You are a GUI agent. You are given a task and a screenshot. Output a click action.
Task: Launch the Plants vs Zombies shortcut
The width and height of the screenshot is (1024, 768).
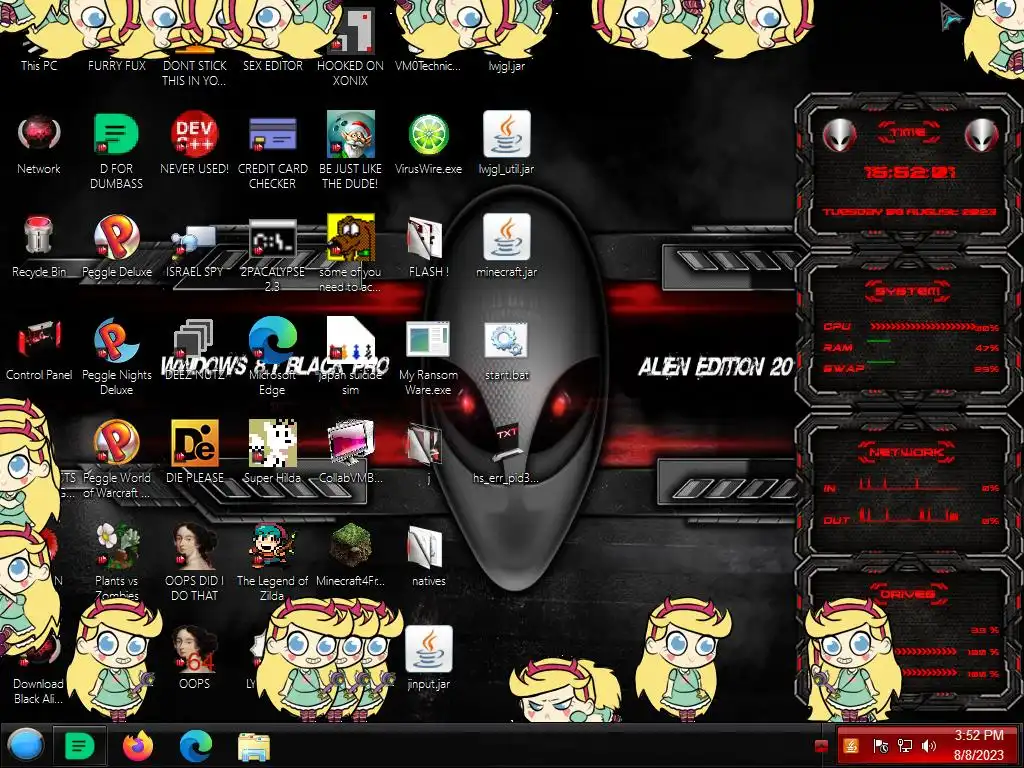(116, 545)
